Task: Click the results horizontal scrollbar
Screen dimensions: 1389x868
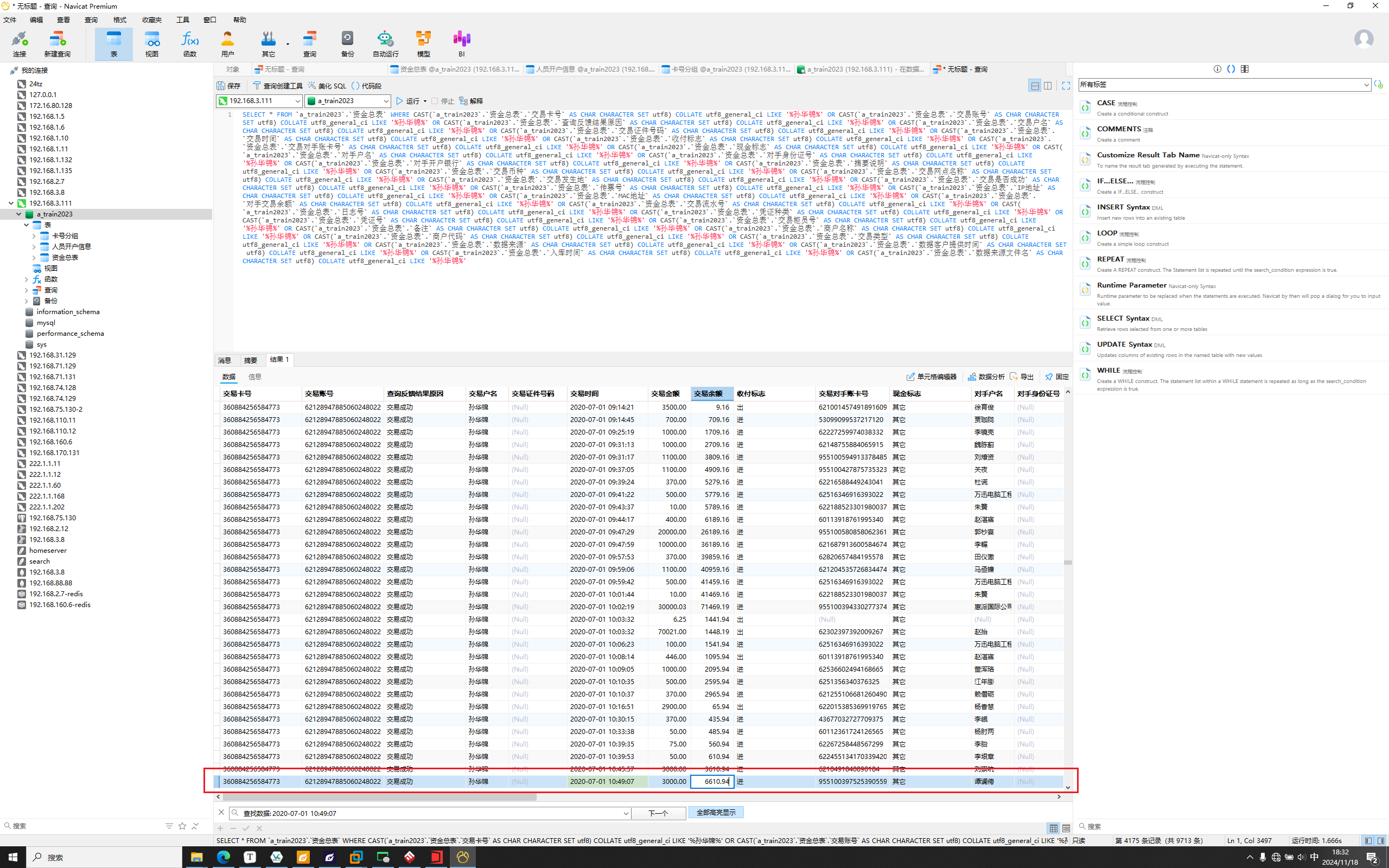Action: 379,797
